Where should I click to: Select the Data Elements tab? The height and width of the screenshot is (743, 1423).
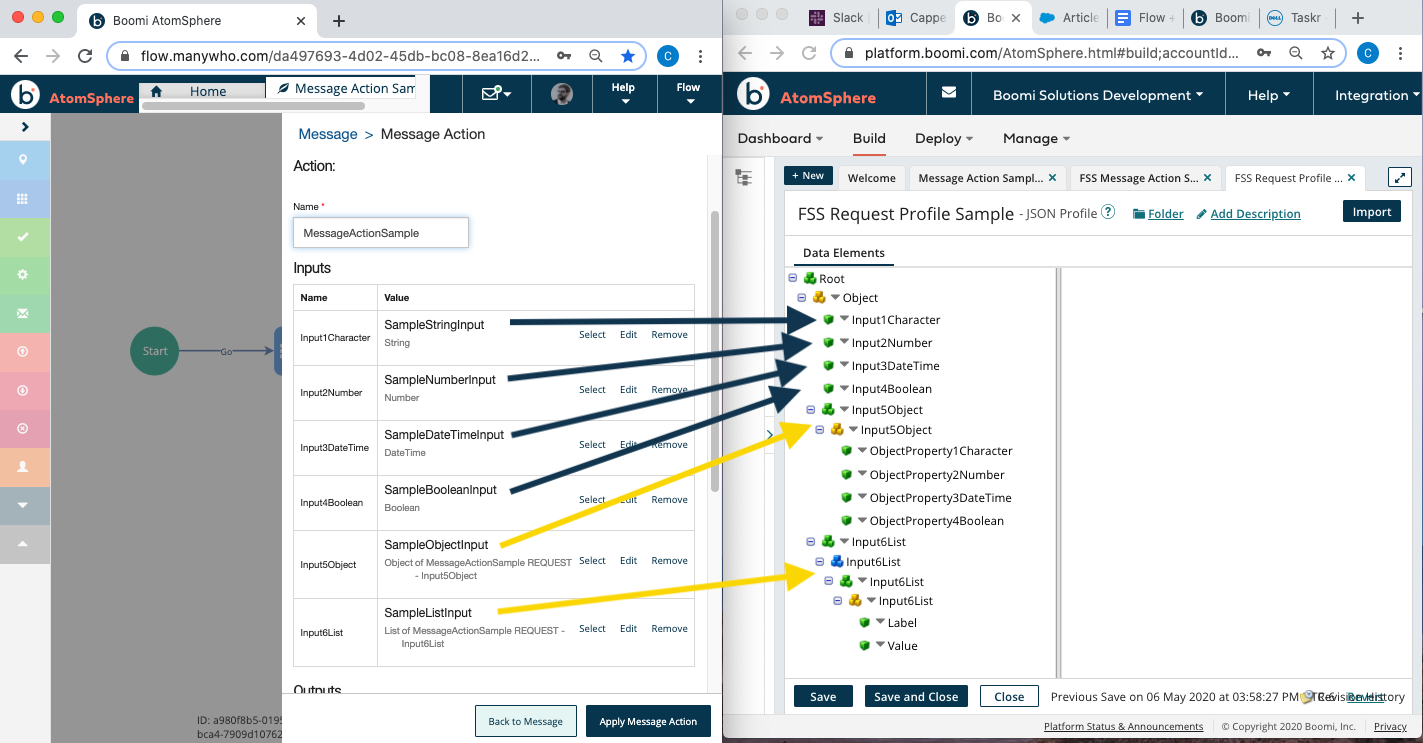[x=844, y=253]
